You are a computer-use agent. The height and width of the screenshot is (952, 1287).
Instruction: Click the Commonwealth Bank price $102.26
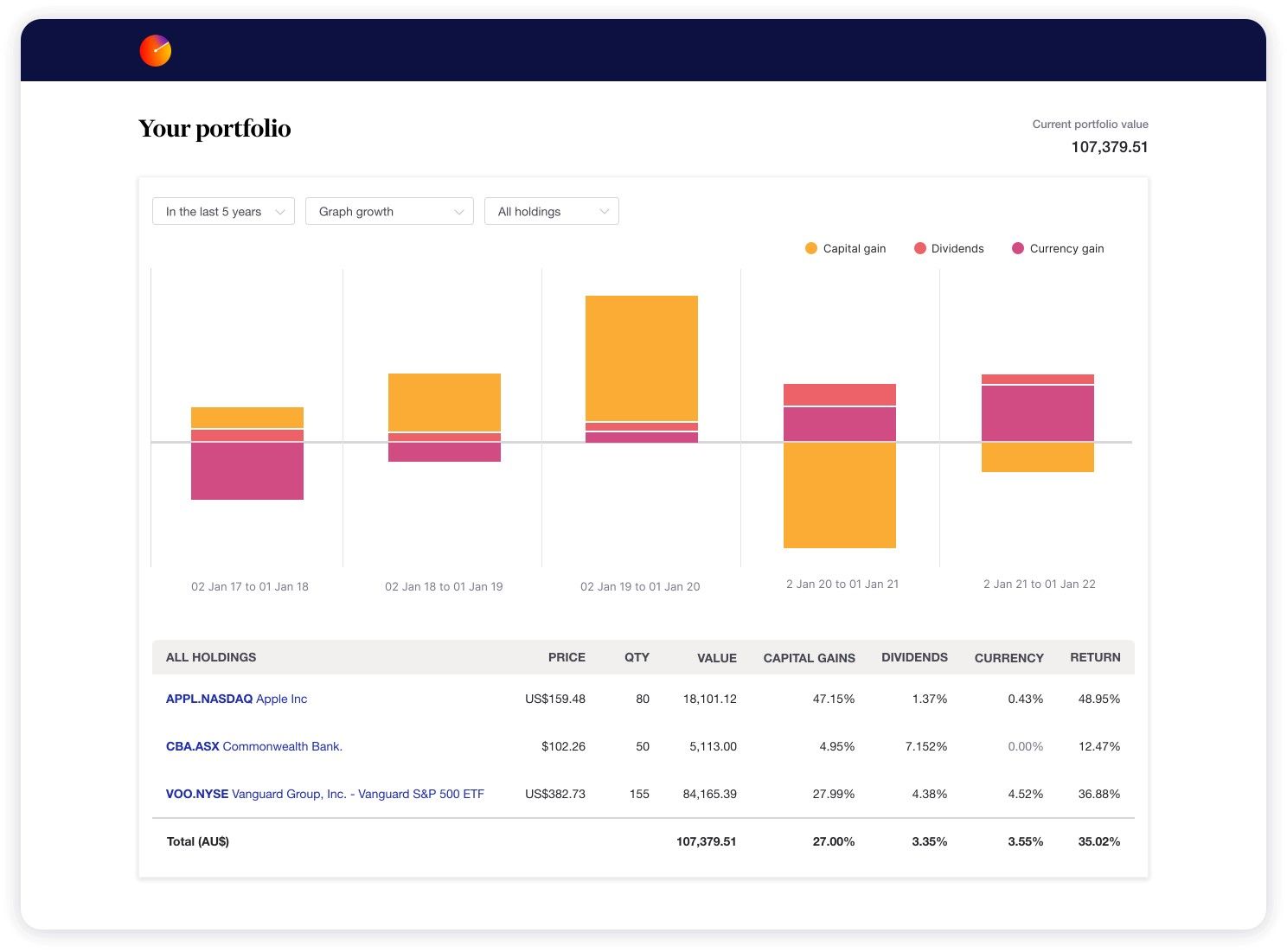click(564, 746)
